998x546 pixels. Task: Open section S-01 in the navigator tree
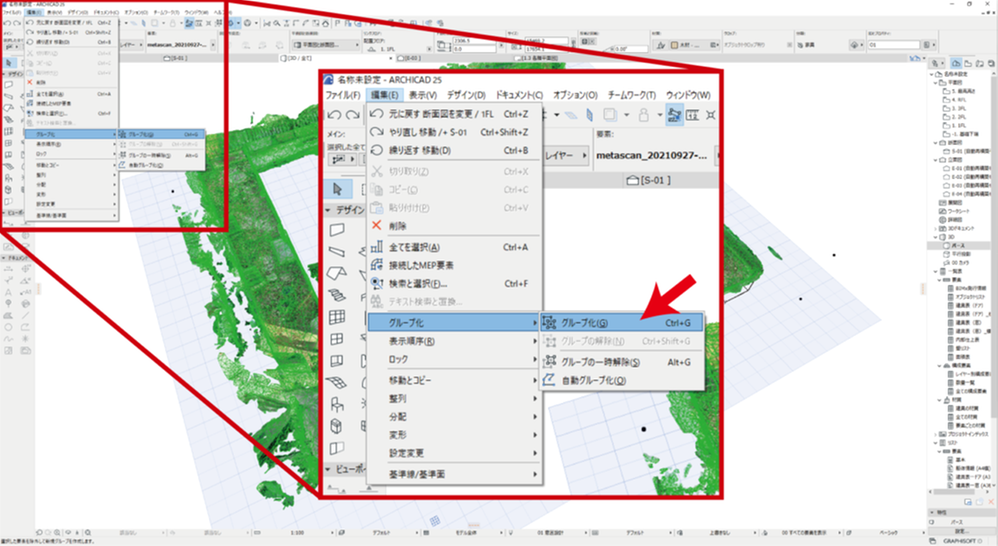(x=966, y=151)
